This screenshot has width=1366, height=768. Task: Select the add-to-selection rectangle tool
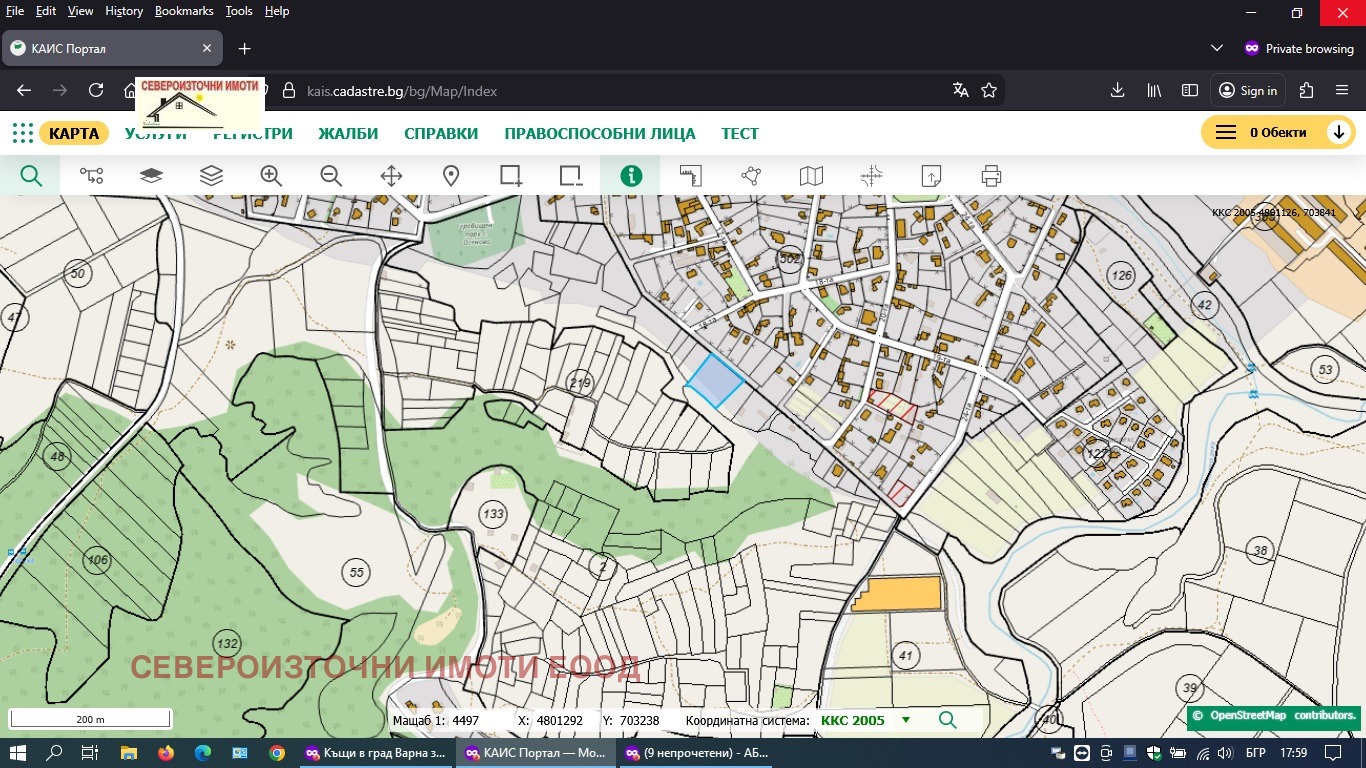(x=511, y=176)
